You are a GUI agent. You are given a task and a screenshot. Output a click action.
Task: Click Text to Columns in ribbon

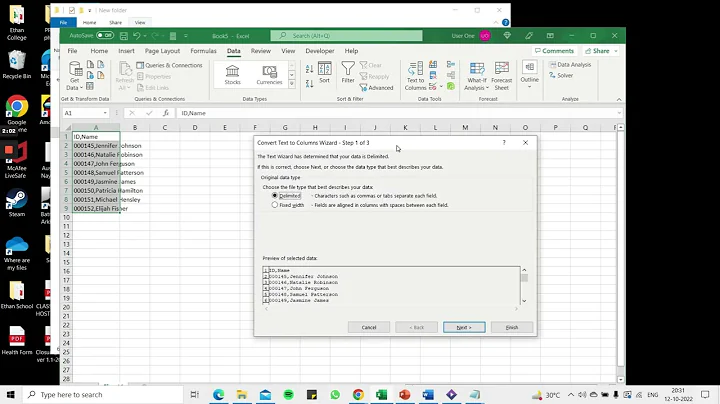(x=416, y=76)
